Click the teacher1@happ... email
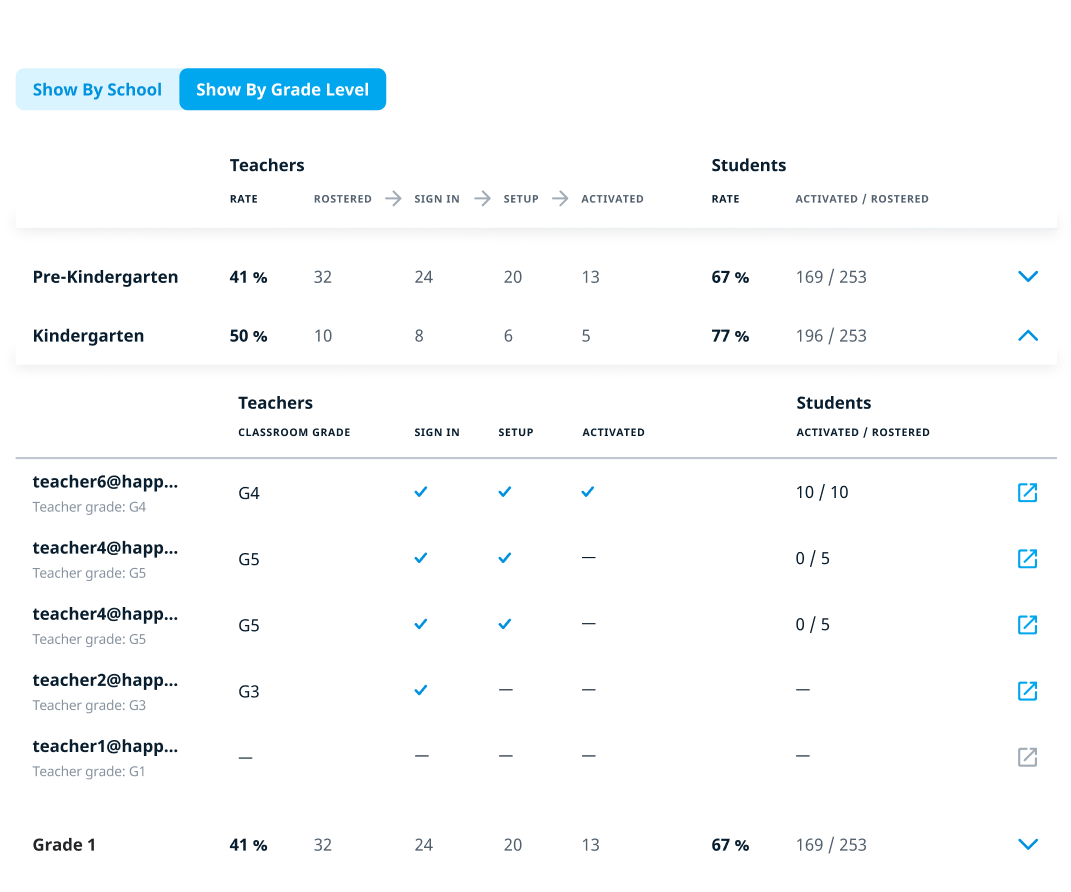 click(x=105, y=746)
